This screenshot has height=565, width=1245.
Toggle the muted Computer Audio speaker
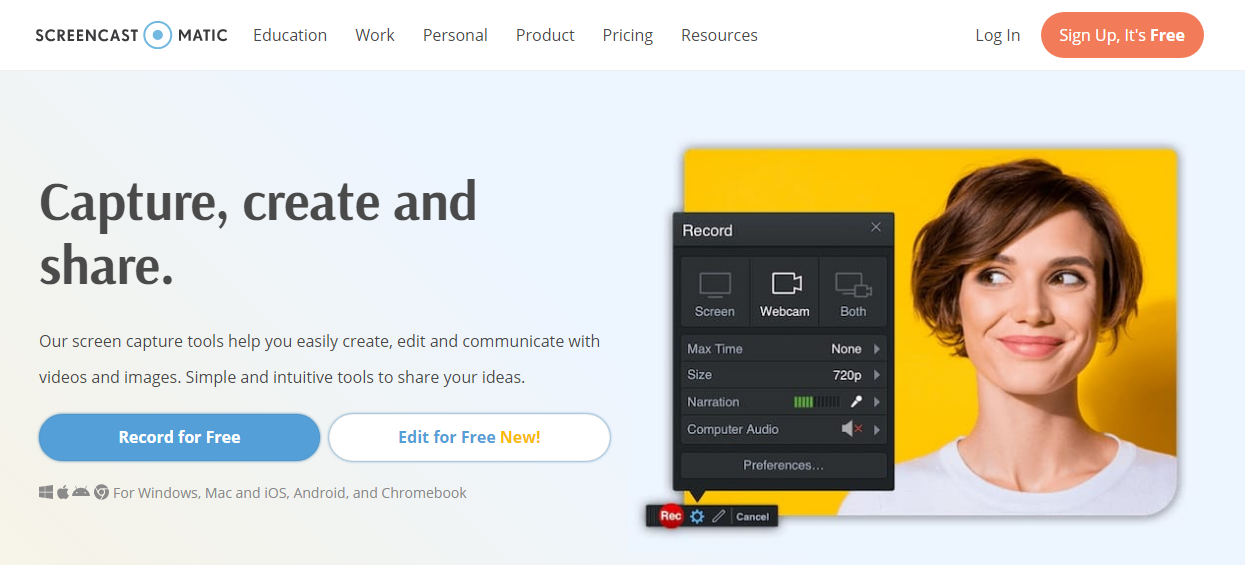tap(851, 429)
